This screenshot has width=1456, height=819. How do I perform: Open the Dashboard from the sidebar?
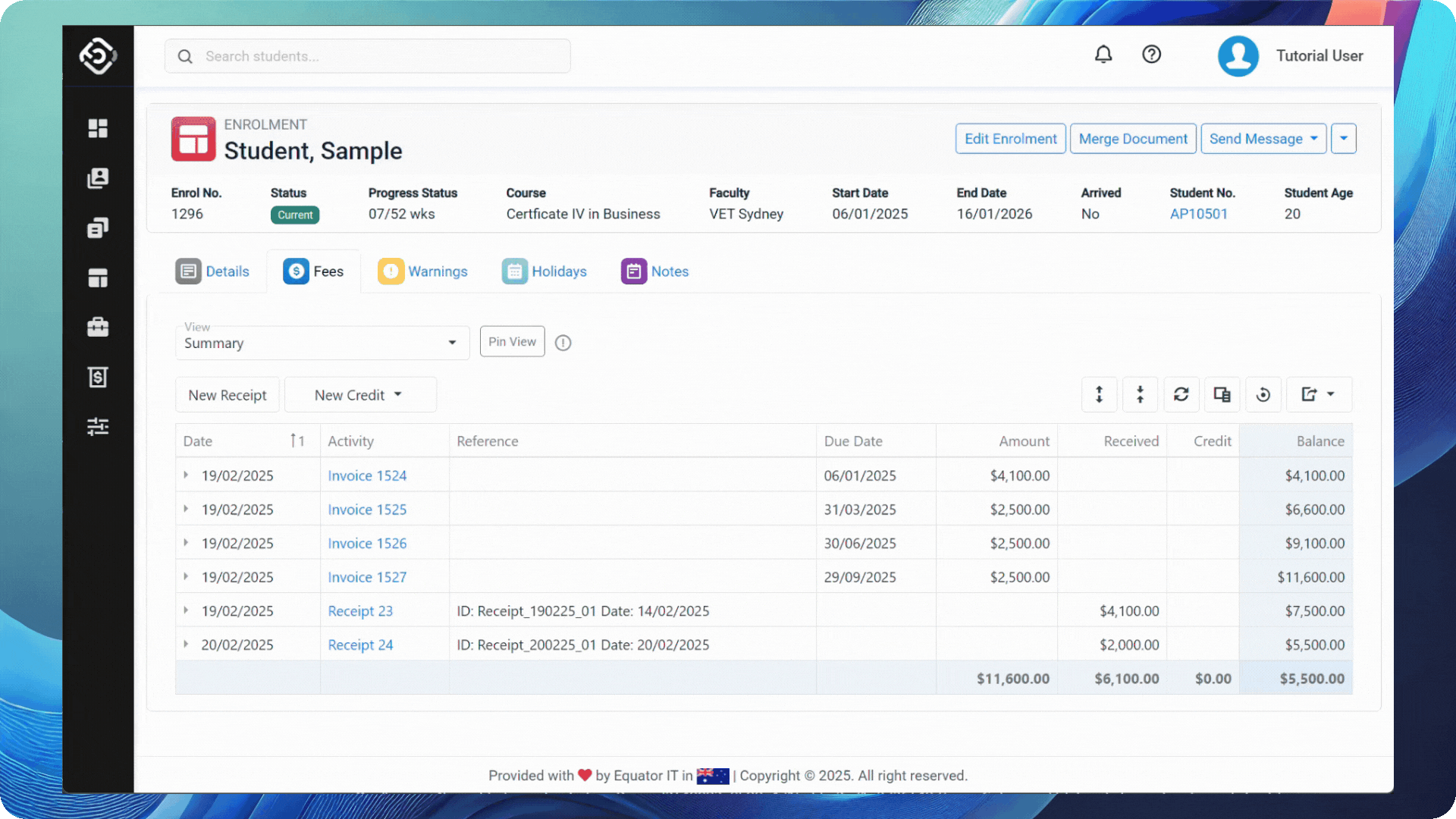pos(98,128)
